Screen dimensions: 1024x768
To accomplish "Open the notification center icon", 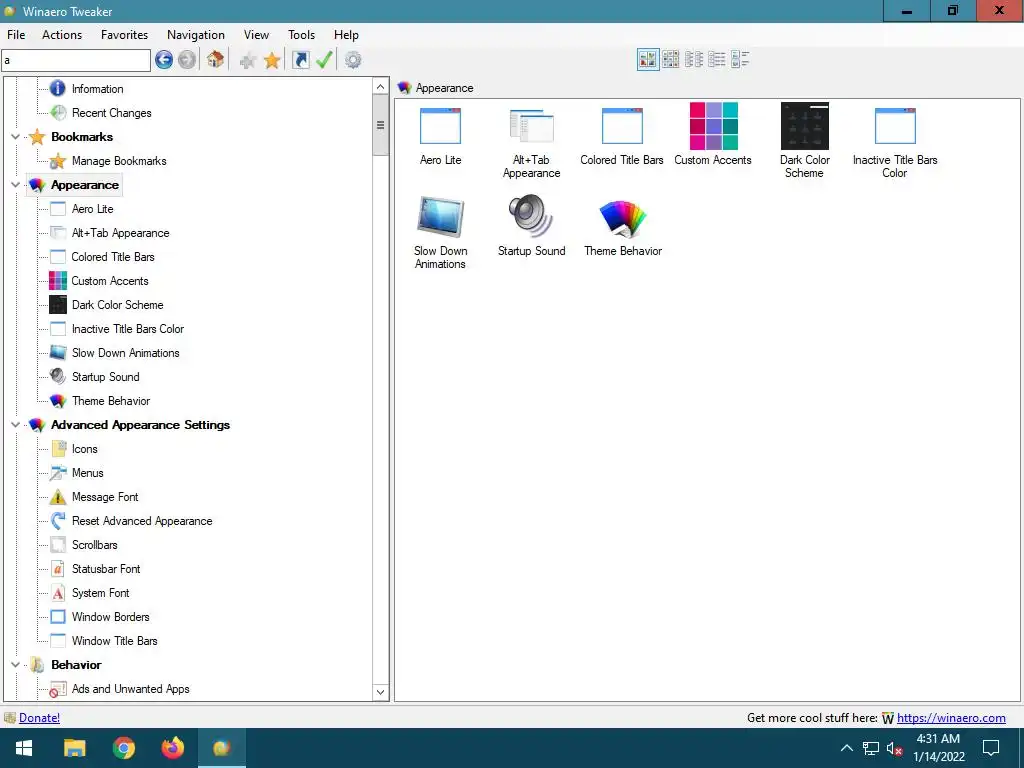I will (x=991, y=748).
